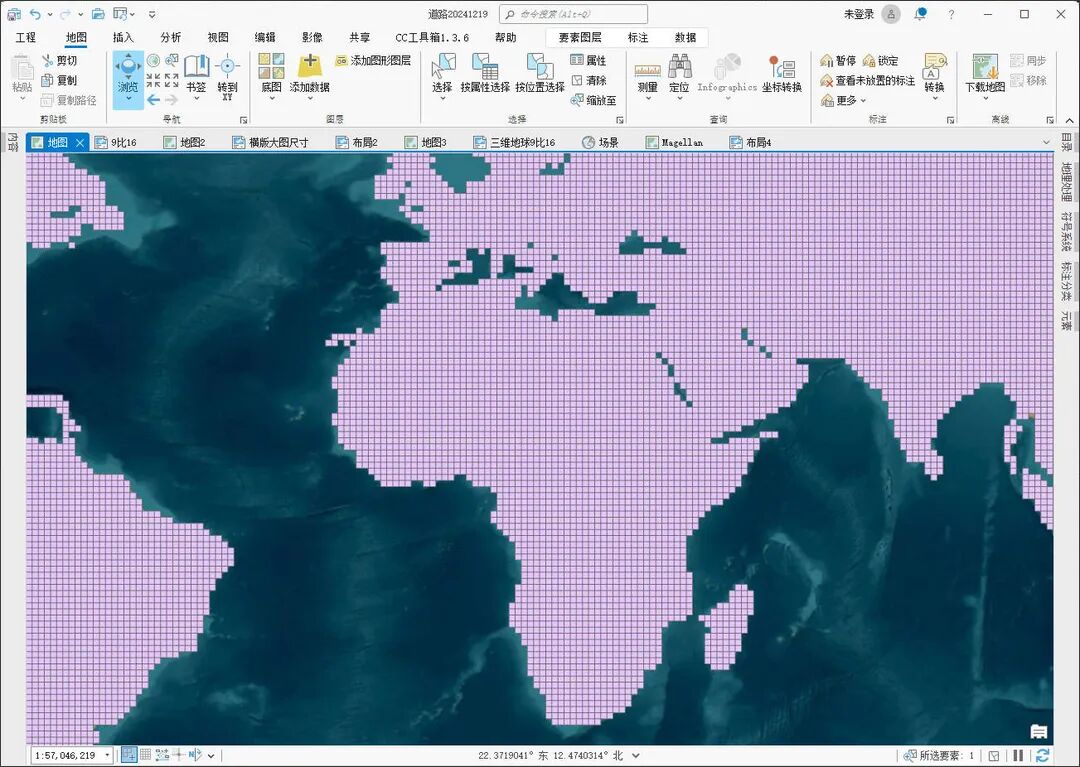Click the command search box
The width and height of the screenshot is (1080, 767).
click(573, 14)
